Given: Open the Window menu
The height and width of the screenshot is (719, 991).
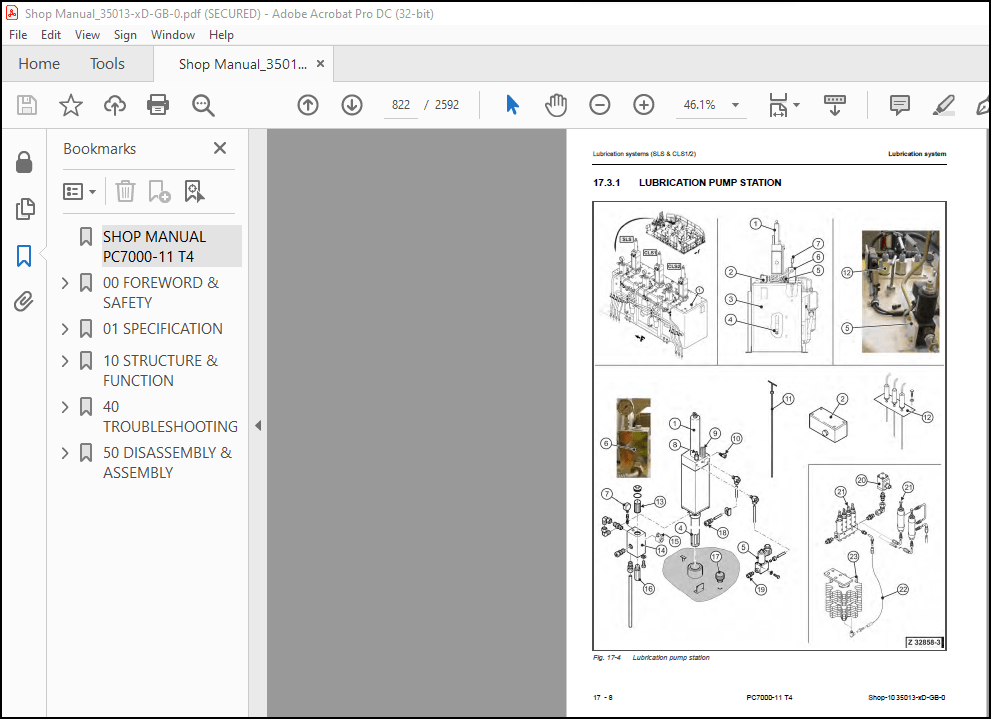Looking at the screenshot, I should click(x=173, y=34).
